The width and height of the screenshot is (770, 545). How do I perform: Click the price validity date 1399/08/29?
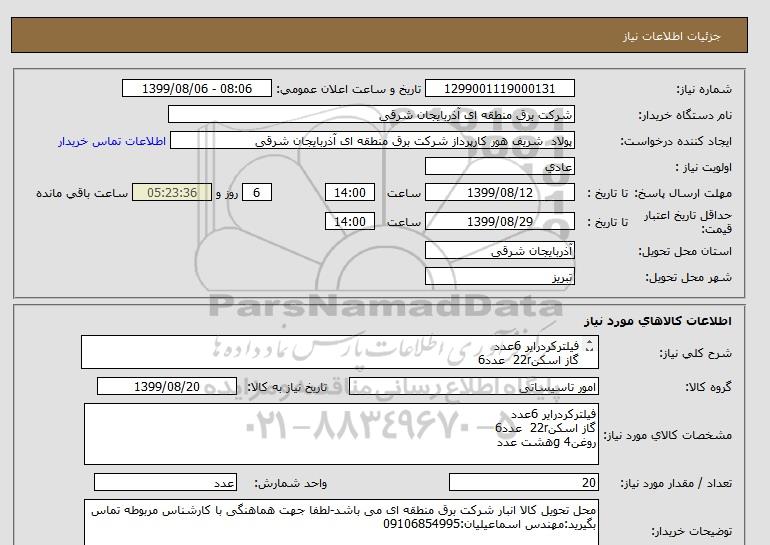tap(499, 222)
